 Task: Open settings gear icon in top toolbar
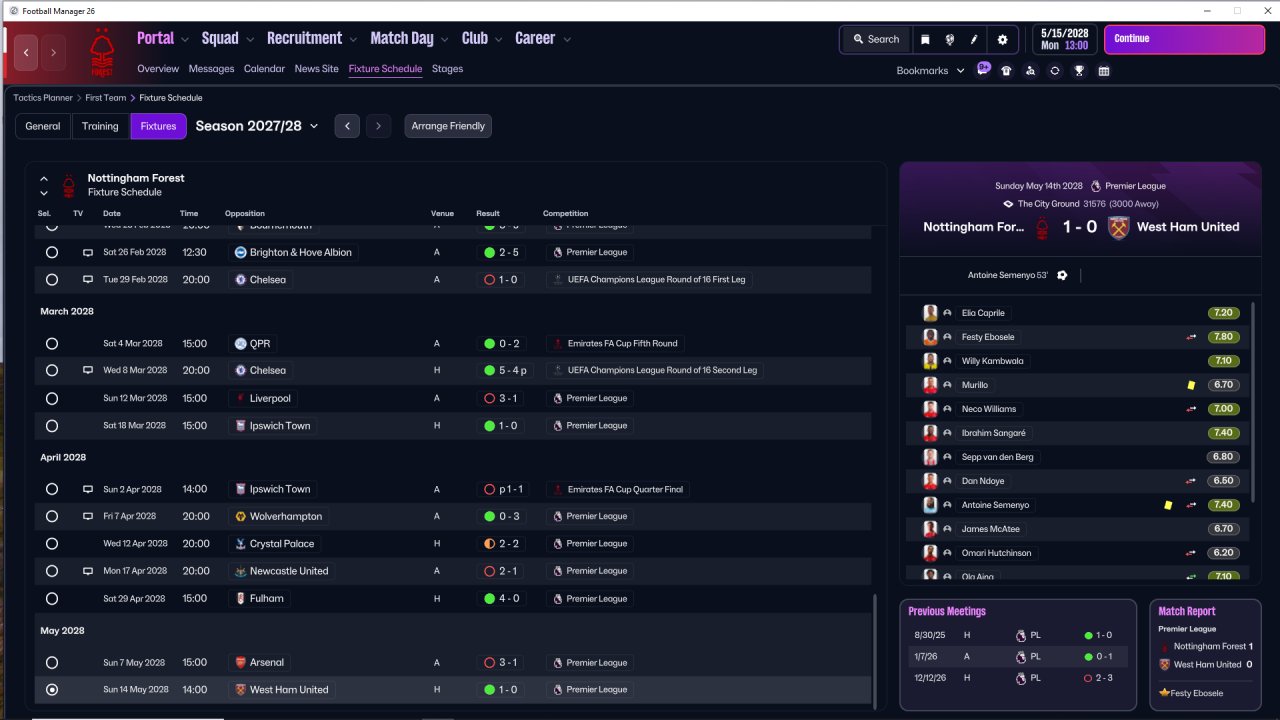1003,39
